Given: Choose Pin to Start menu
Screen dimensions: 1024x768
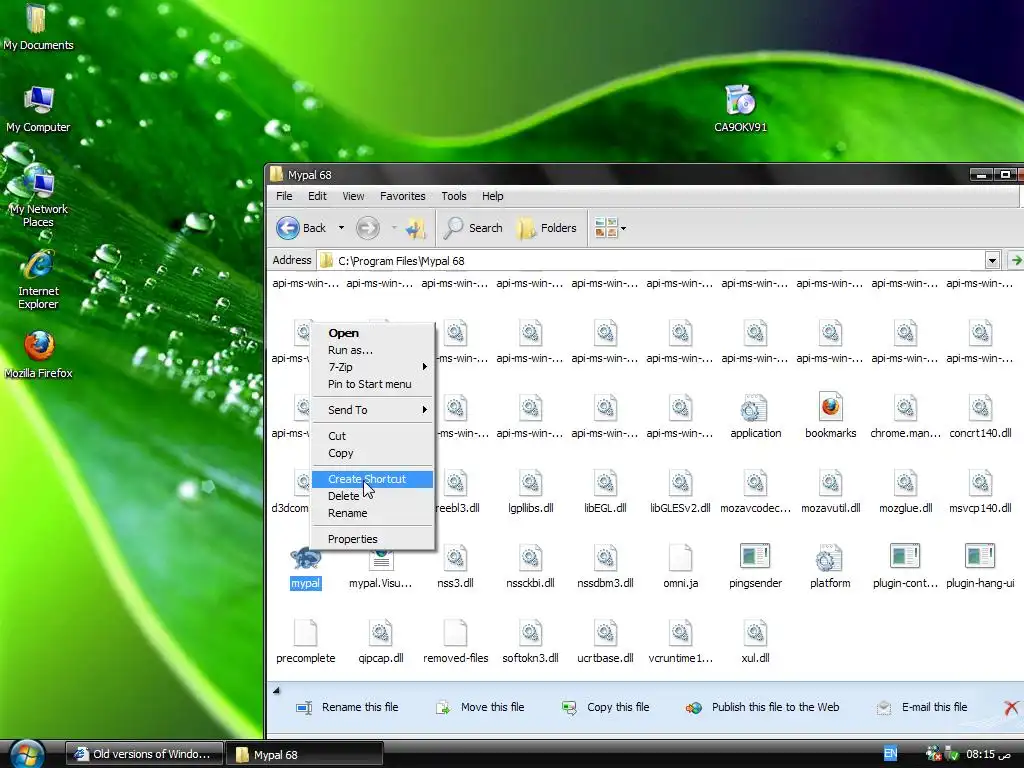Looking at the screenshot, I should [x=372, y=384].
